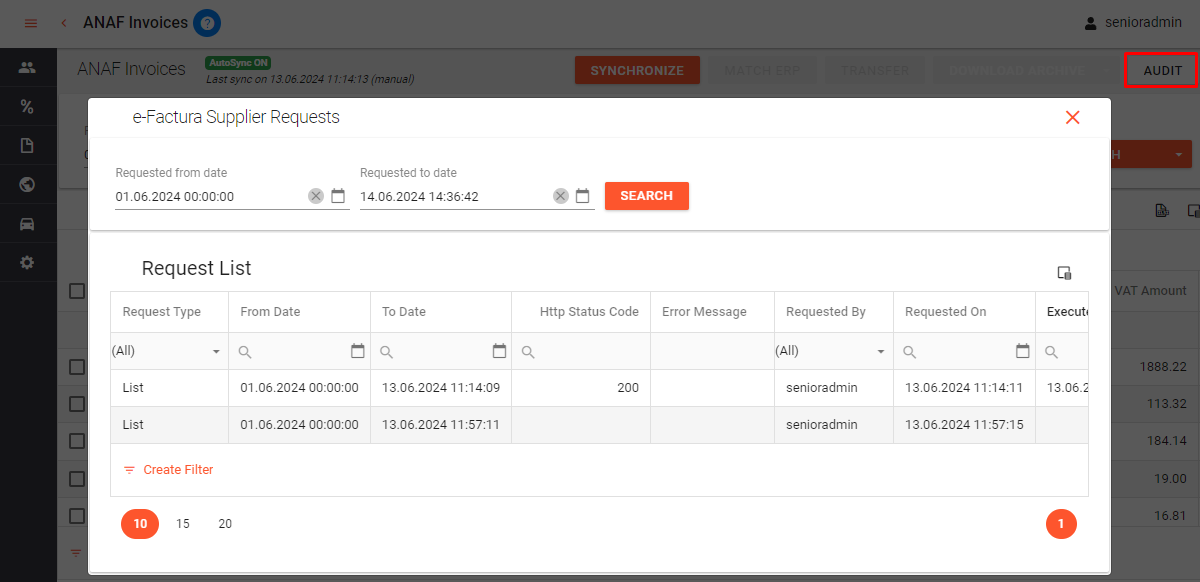Image resolution: width=1200 pixels, height=582 pixels.
Task: Click the AutoSync ON badge
Action: [x=238, y=63]
